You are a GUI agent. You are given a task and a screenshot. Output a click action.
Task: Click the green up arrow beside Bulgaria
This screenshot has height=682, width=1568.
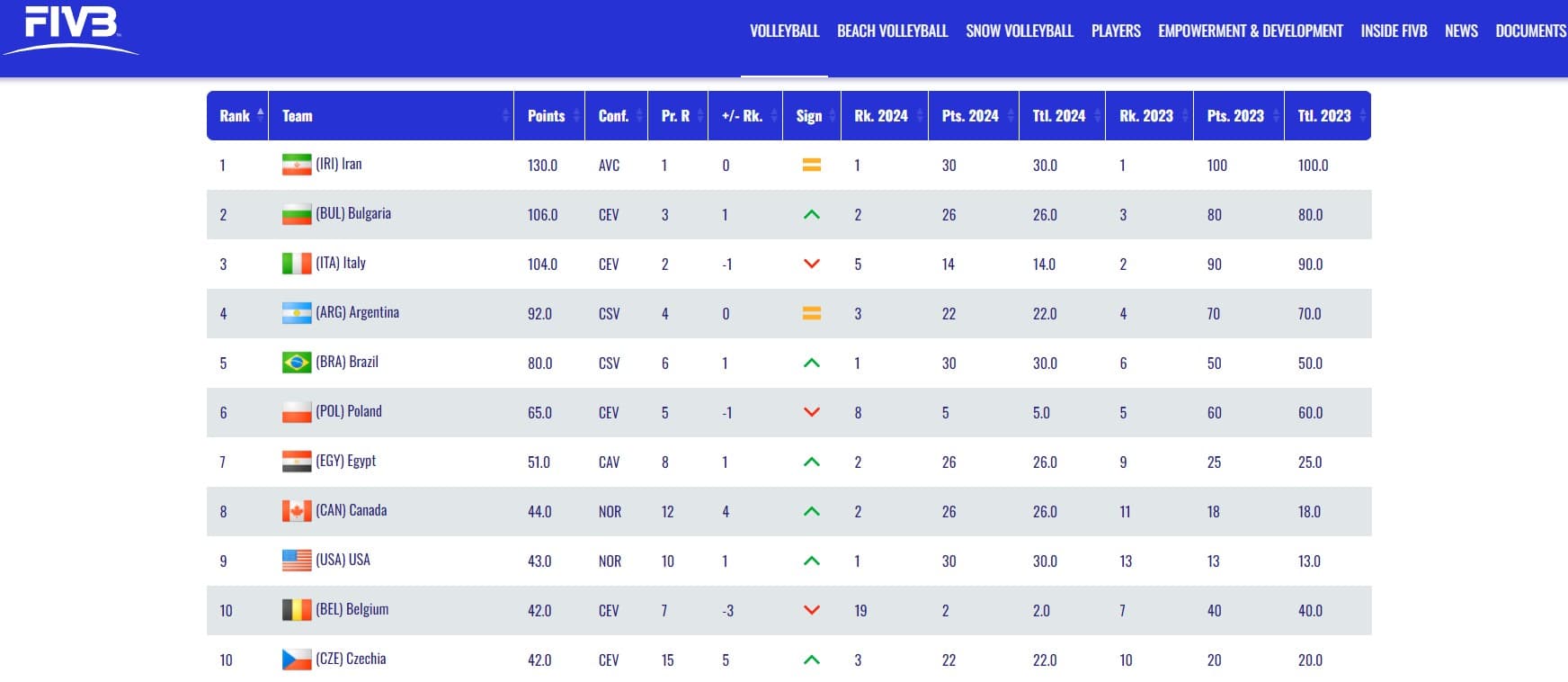[810, 214]
